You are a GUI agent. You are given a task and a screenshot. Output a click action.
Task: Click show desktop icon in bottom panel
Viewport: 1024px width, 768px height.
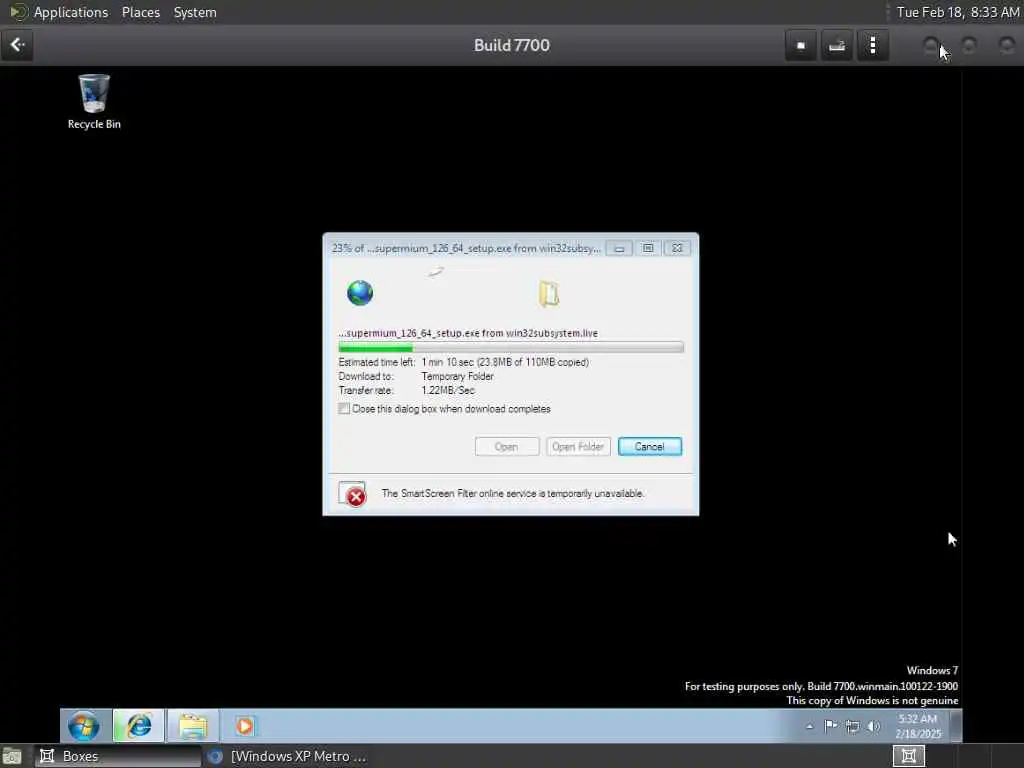click(12, 756)
